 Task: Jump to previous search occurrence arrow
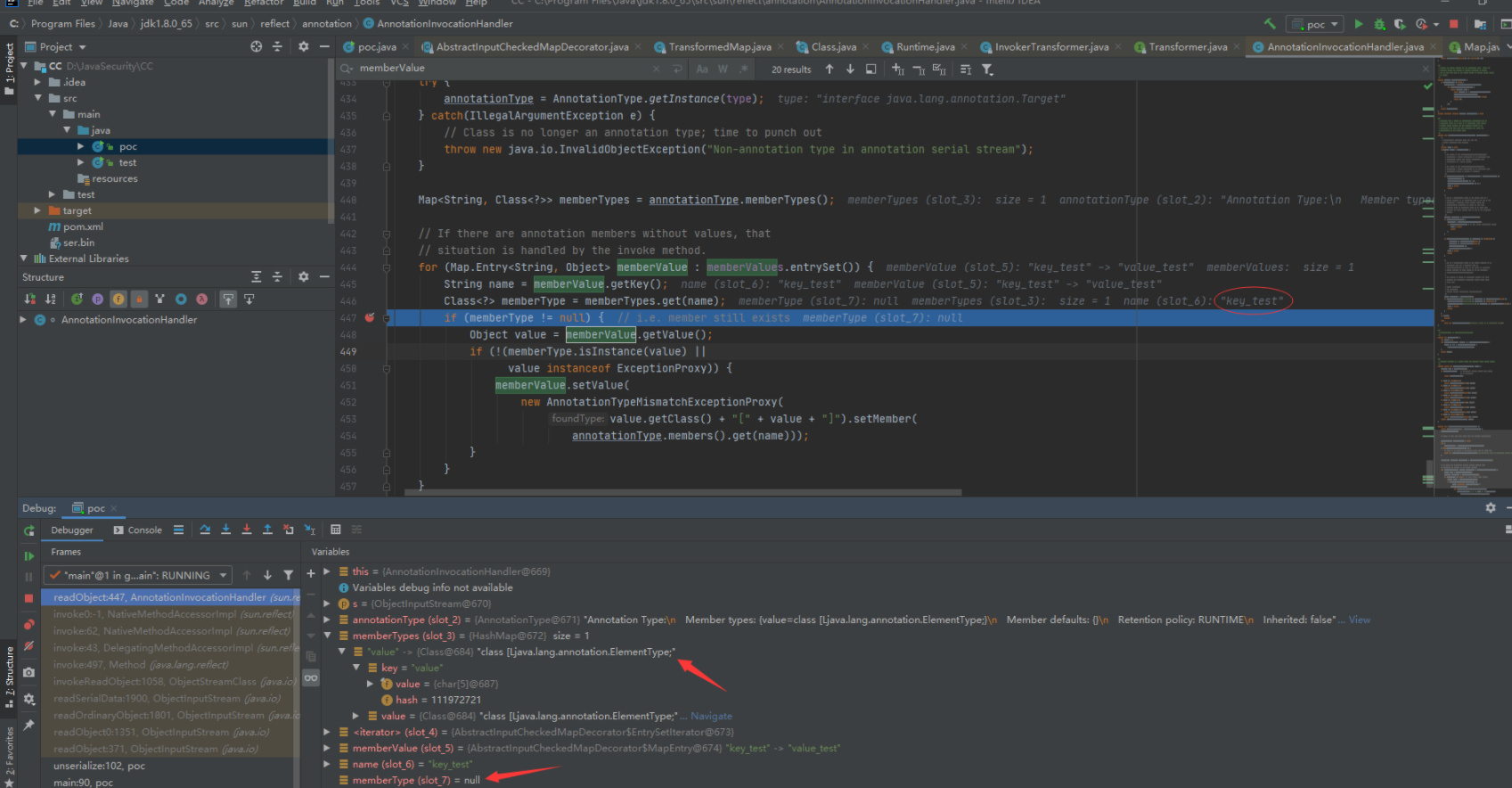[x=830, y=69]
